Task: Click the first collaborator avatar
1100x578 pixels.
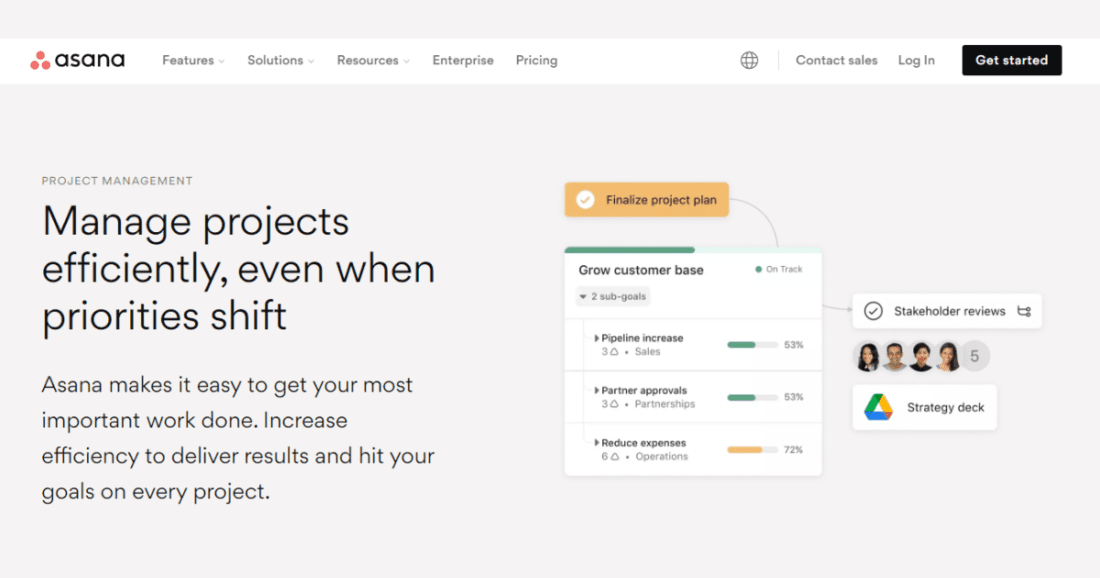Action: (x=868, y=356)
